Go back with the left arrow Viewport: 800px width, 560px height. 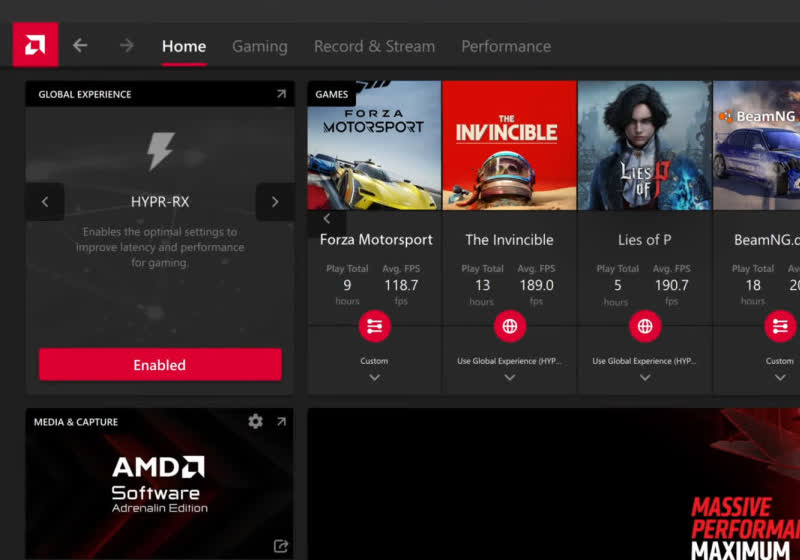80,45
